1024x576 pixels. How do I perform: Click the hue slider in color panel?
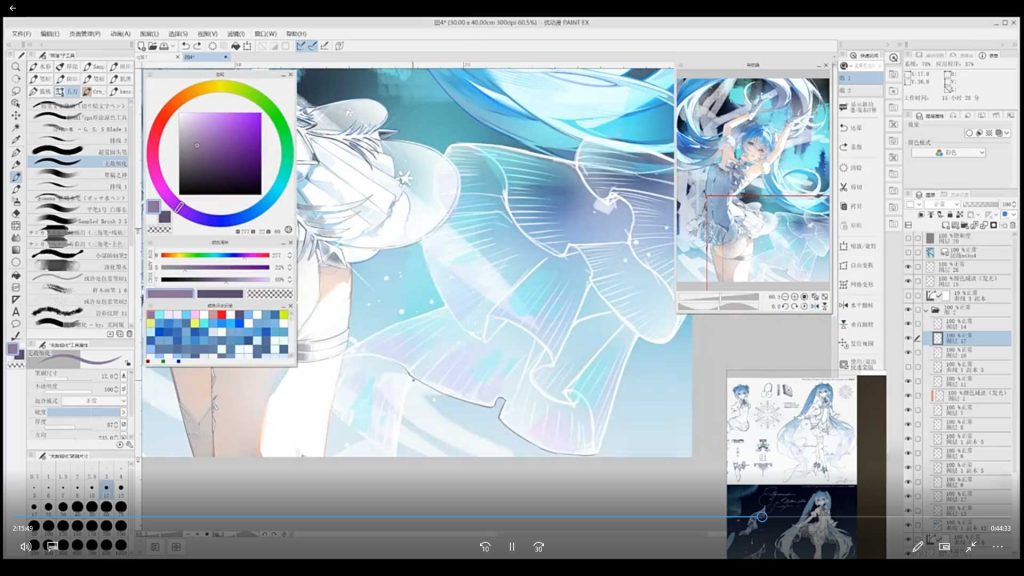[215, 255]
